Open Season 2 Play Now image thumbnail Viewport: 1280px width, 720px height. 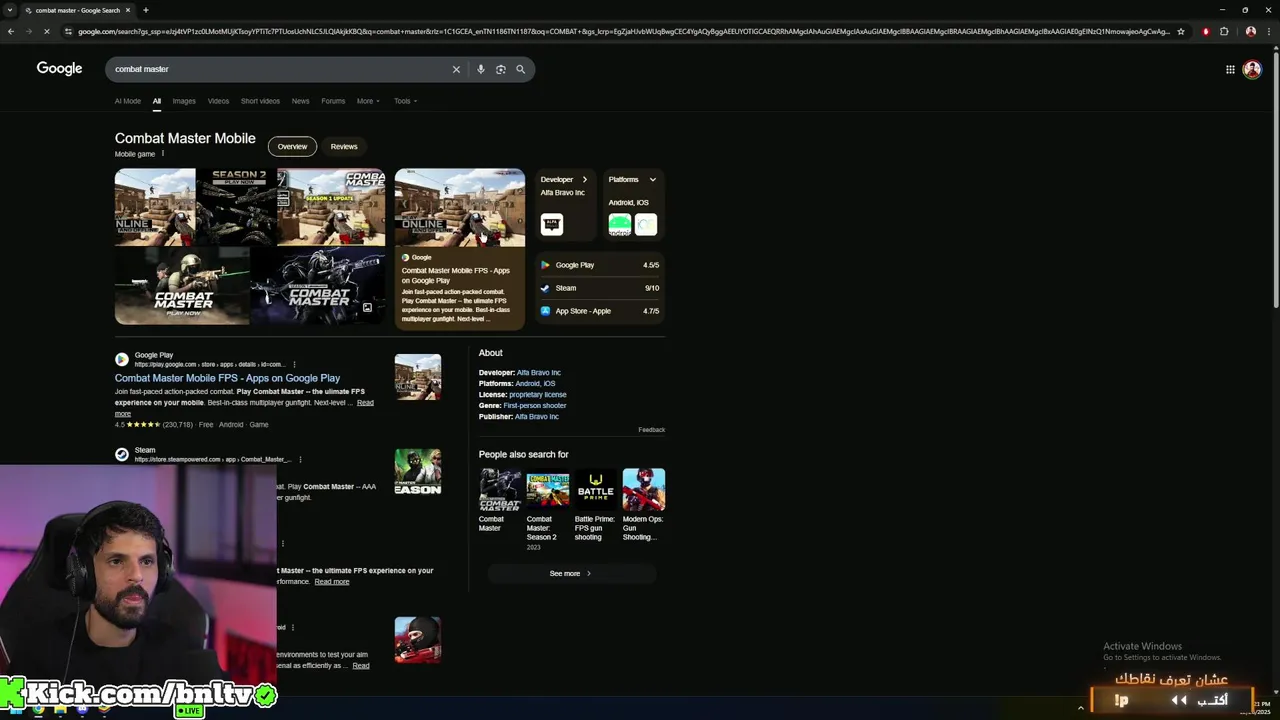pyautogui.click(x=236, y=206)
